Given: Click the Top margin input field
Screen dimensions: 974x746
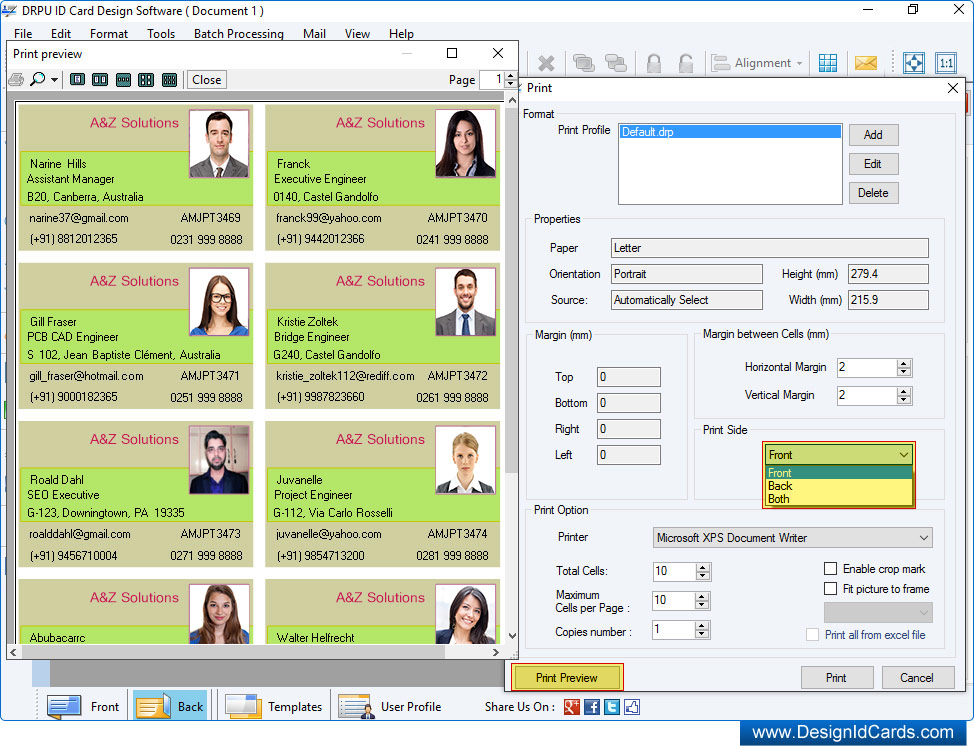Looking at the screenshot, I should (629, 377).
